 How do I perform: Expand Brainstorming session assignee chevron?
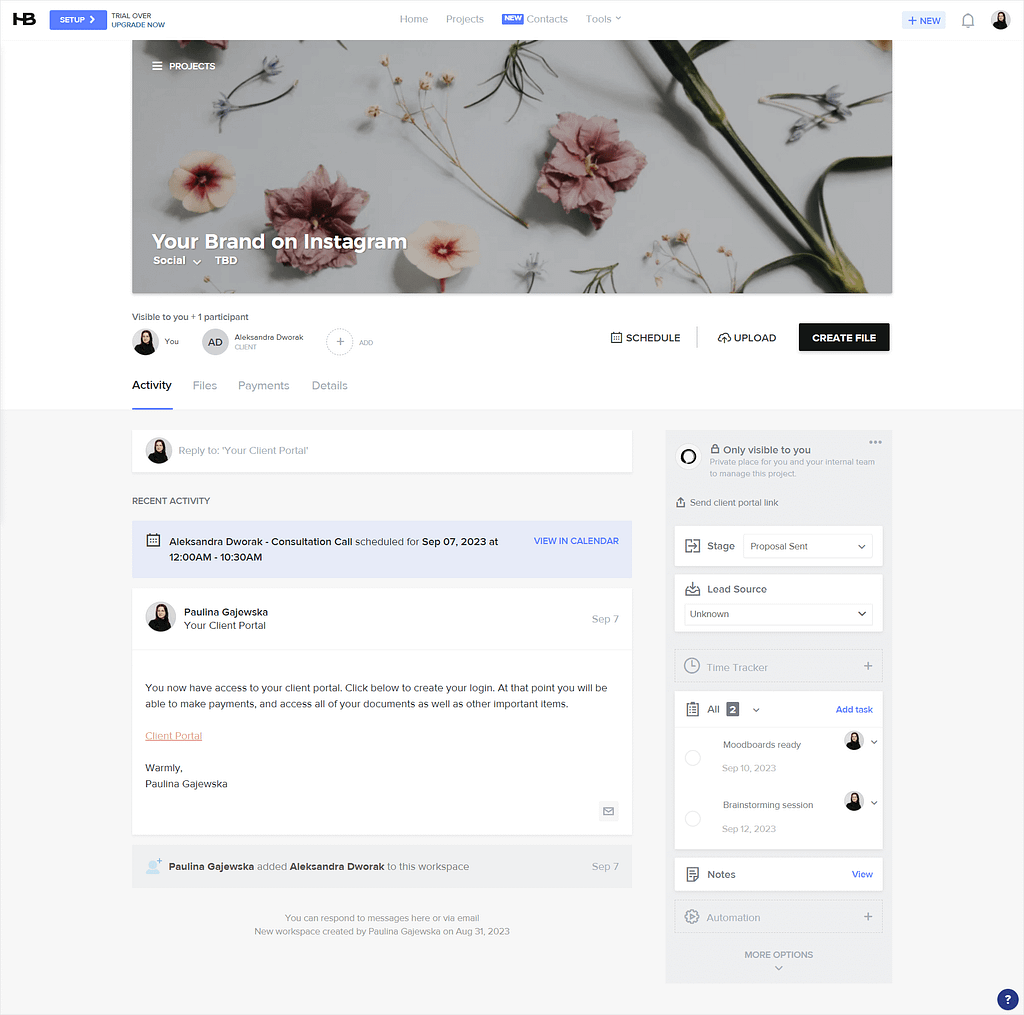(x=874, y=803)
